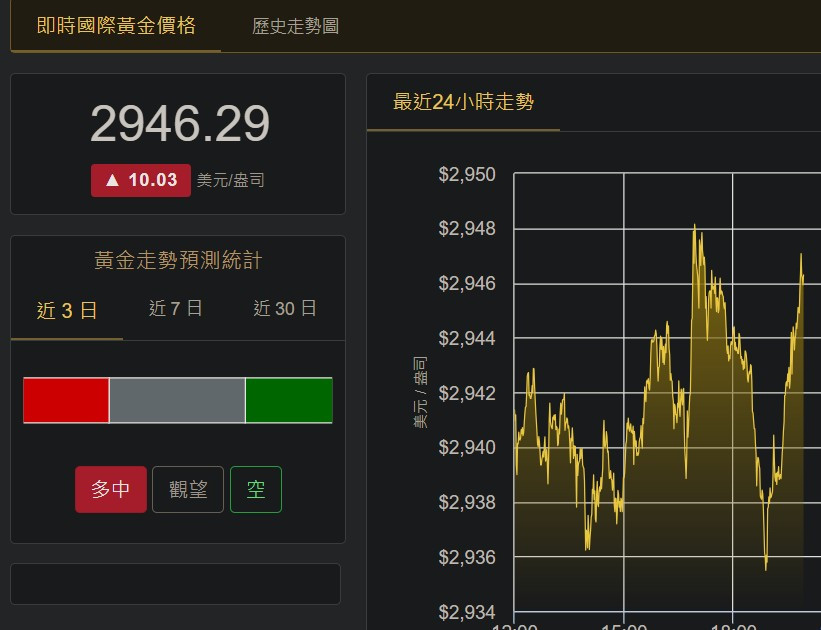Click the 黃金走勢預測統計 heading
This screenshot has width=821, height=630.
(x=178, y=261)
